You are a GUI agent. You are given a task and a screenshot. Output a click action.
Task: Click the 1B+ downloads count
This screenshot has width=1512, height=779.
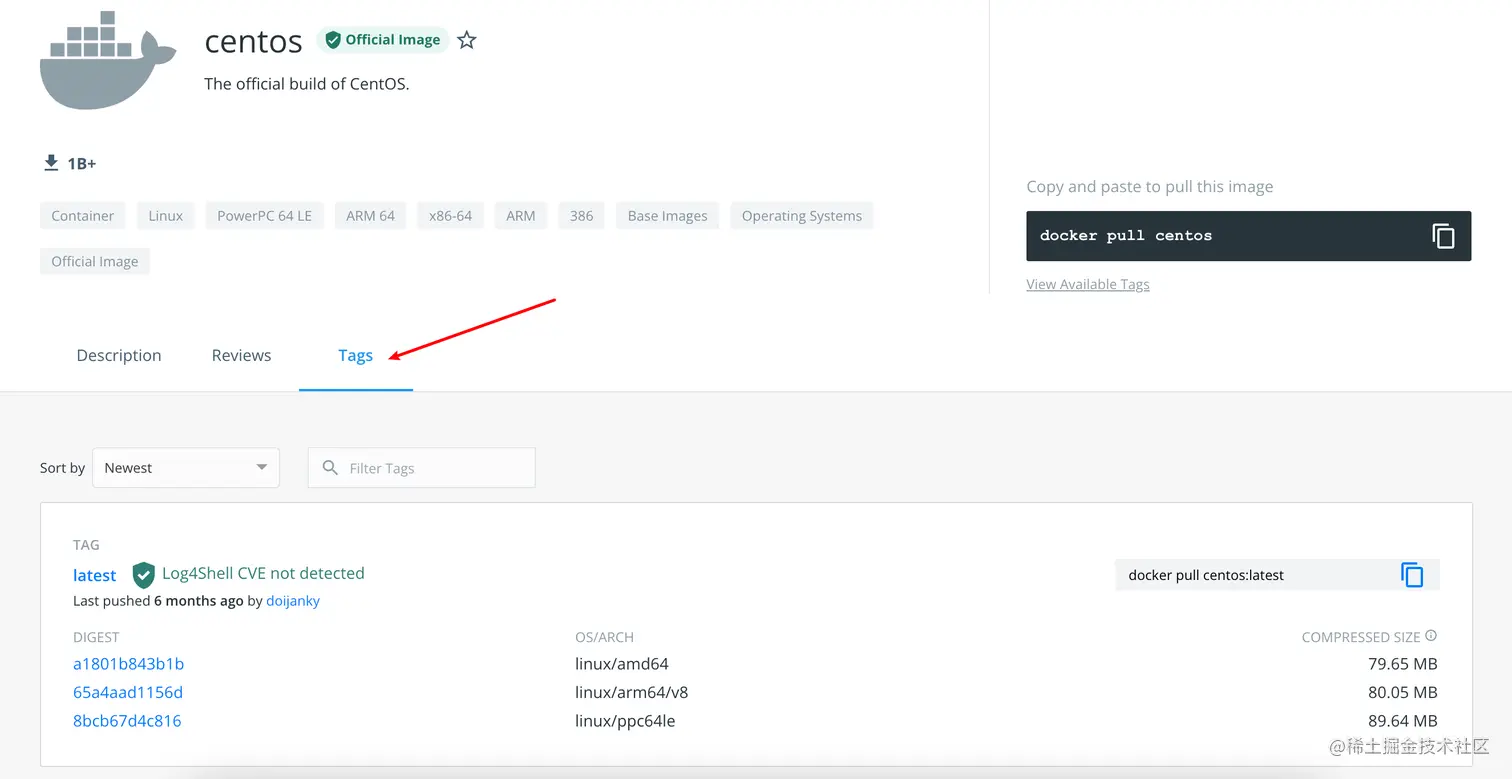(x=82, y=163)
